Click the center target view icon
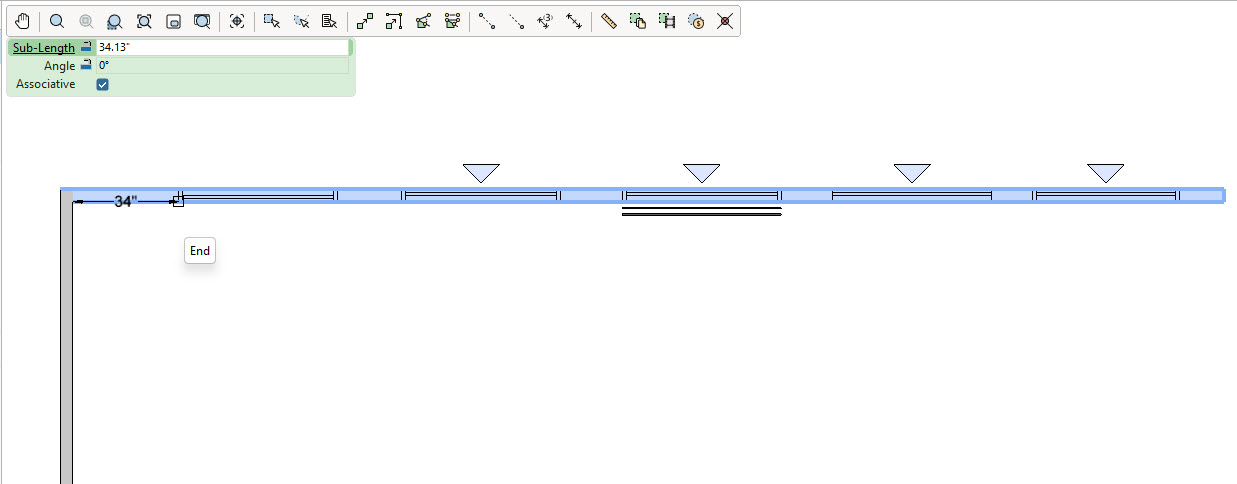1237x484 pixels. (x=237, y=21)
